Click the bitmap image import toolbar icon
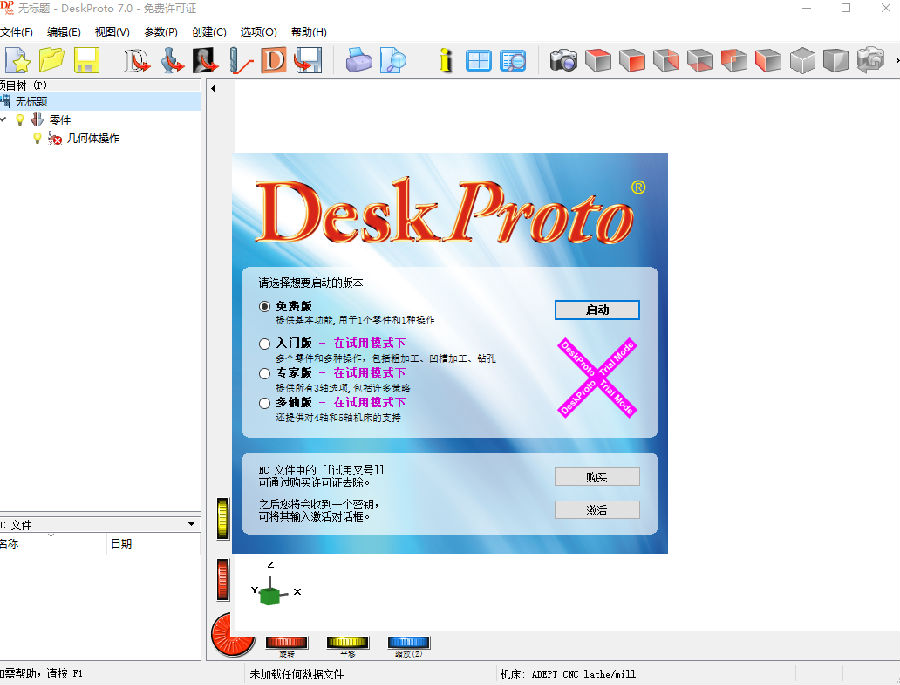Screen dimensions: 900x685 coord(205,60)
